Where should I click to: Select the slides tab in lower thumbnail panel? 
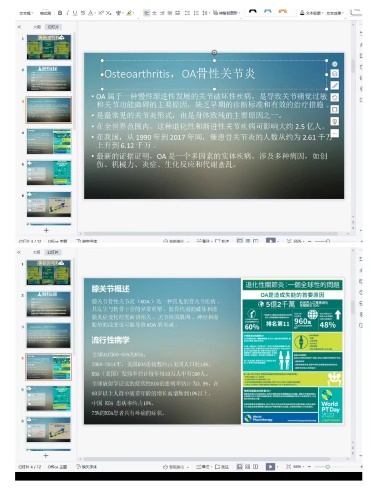tap(53, 252)
